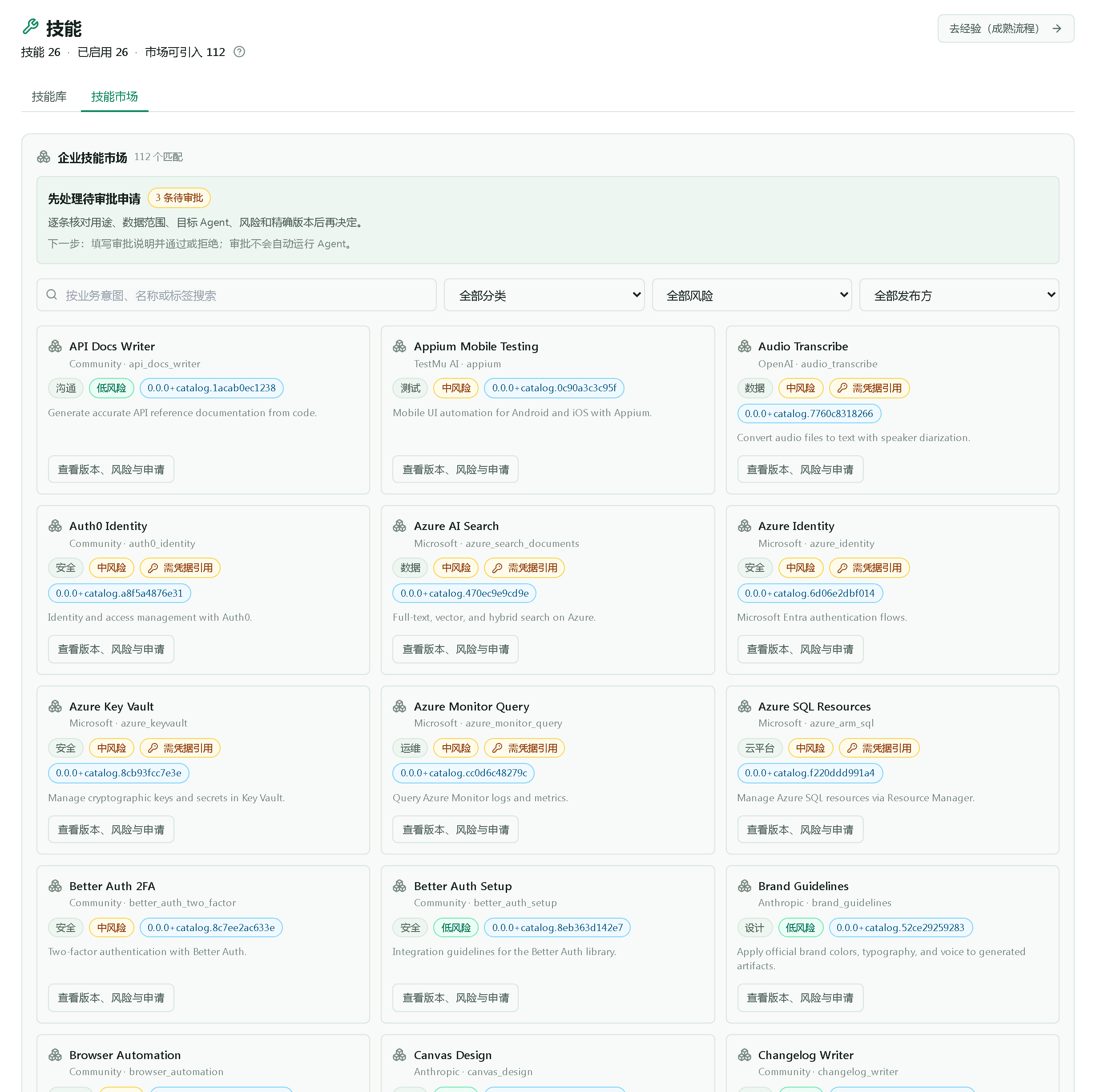Screen dimensions: 1096x1092
Task: Click the skill icon of Audio Transcribe
Action: pyautogui.click(x=745, y=346)
